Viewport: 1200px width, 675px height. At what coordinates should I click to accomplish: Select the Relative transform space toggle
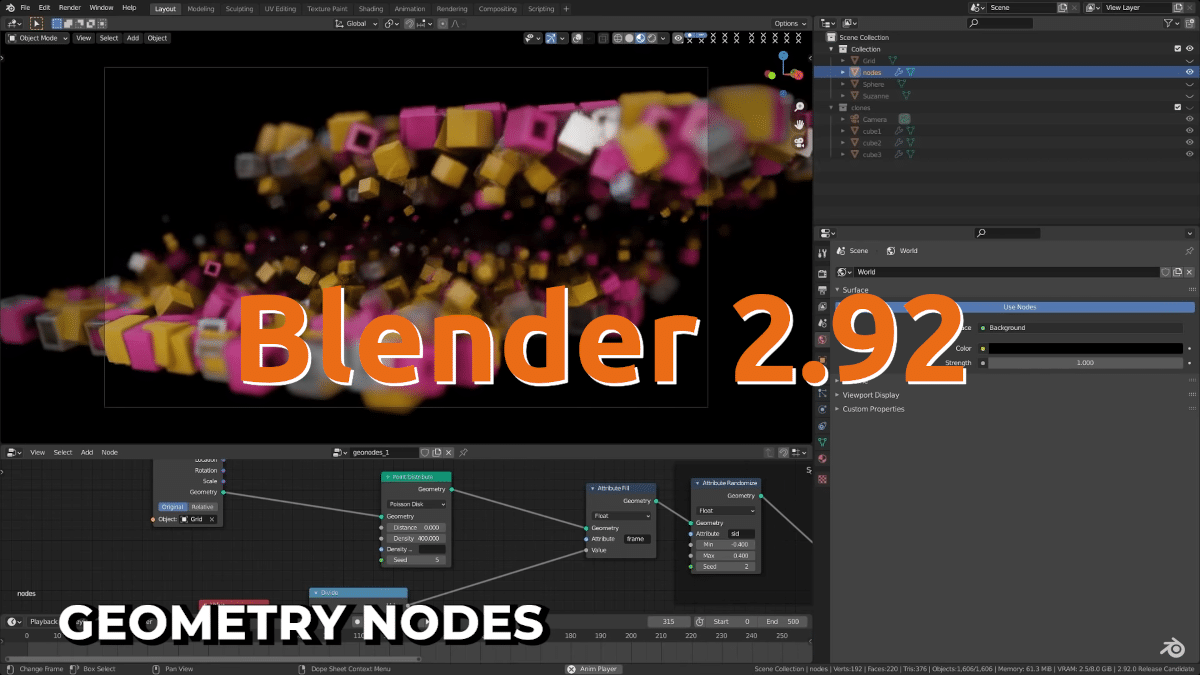(203, 507)
